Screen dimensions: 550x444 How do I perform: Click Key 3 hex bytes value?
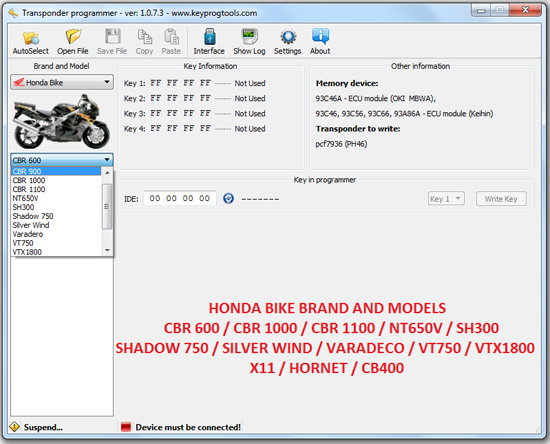[181, 113]
